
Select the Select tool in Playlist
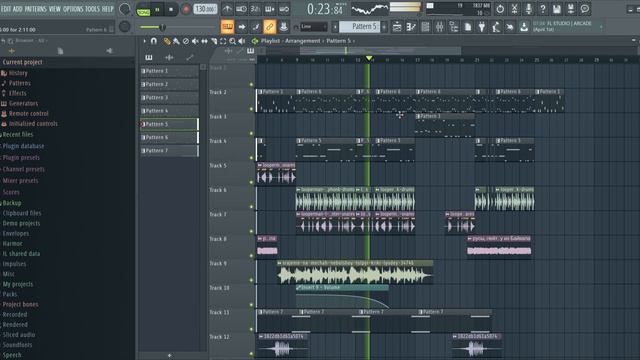point(223,41)
